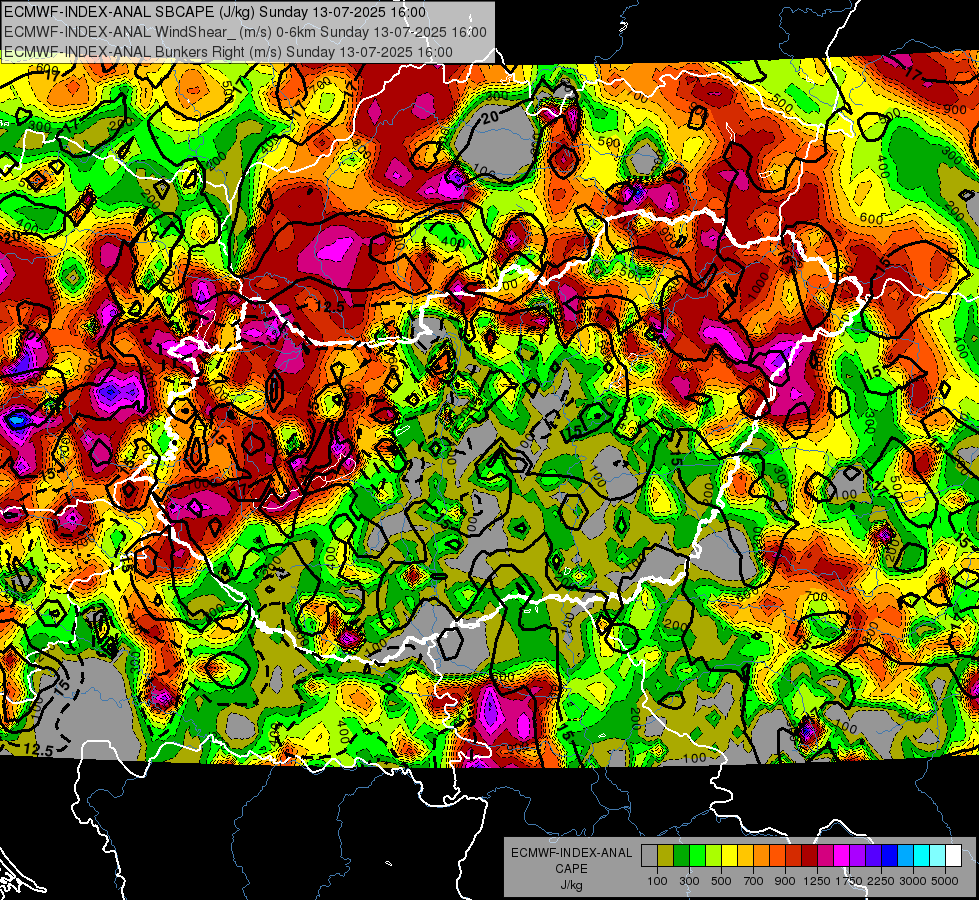Image resolution: width=979 pixels, height=900 pixels.
Task: Pick the orange legend swatch after 700
Action: [761, 855]
